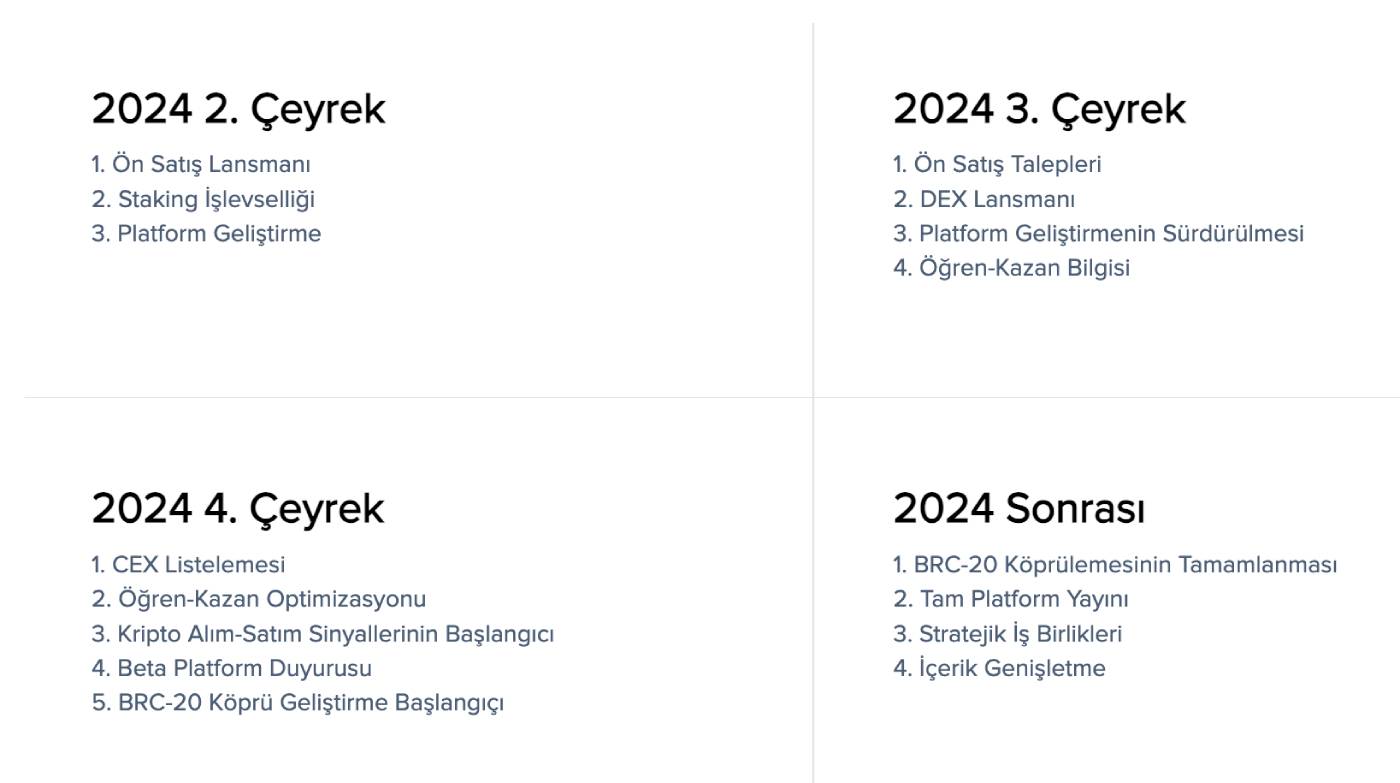Click "Beta Platform Duyurusu" item
The height and width of the screenshot is (783, 1400).
pos(245,668)
